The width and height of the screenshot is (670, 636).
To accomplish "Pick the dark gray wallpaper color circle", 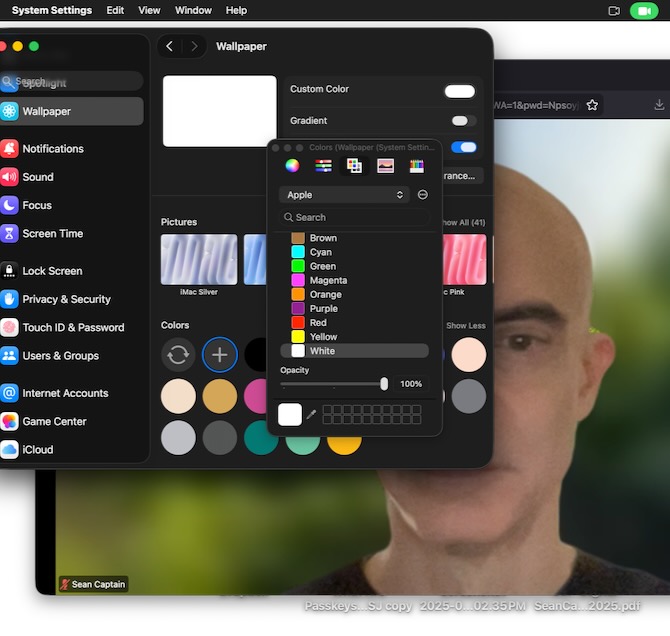I will click(220, 438).
